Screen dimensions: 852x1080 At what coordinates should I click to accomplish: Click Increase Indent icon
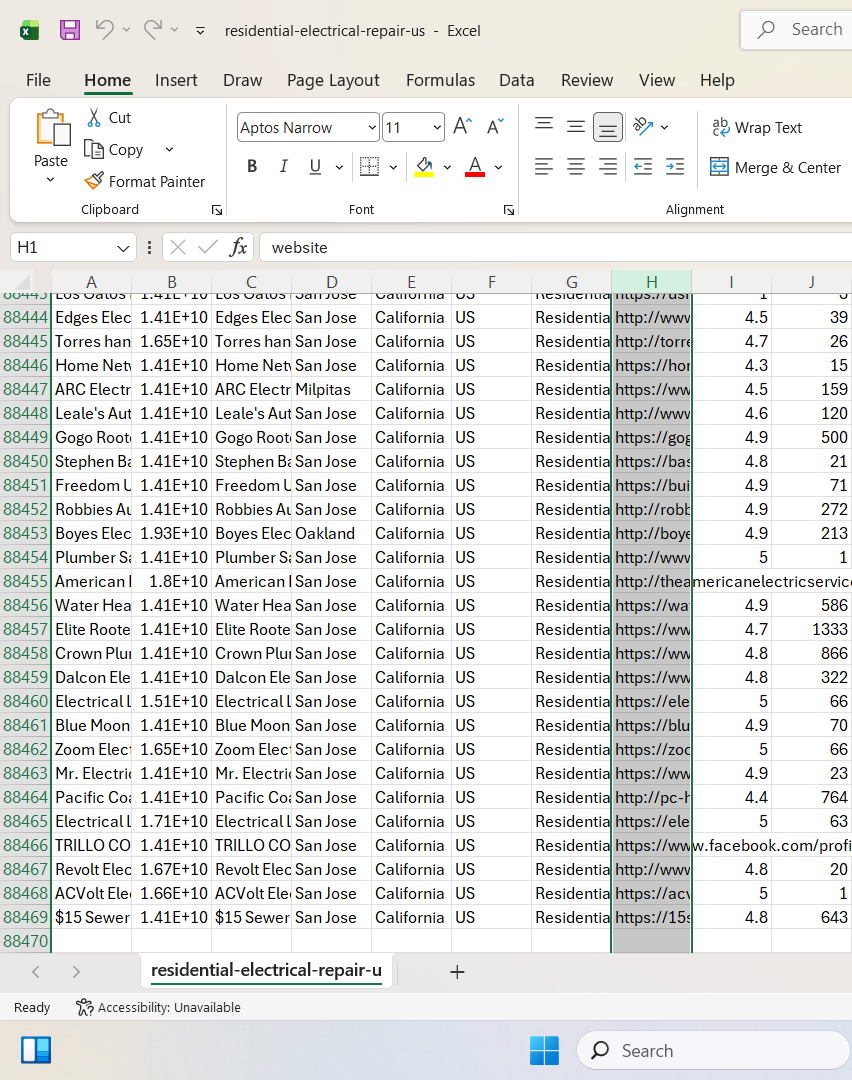[x=675, y=166]
